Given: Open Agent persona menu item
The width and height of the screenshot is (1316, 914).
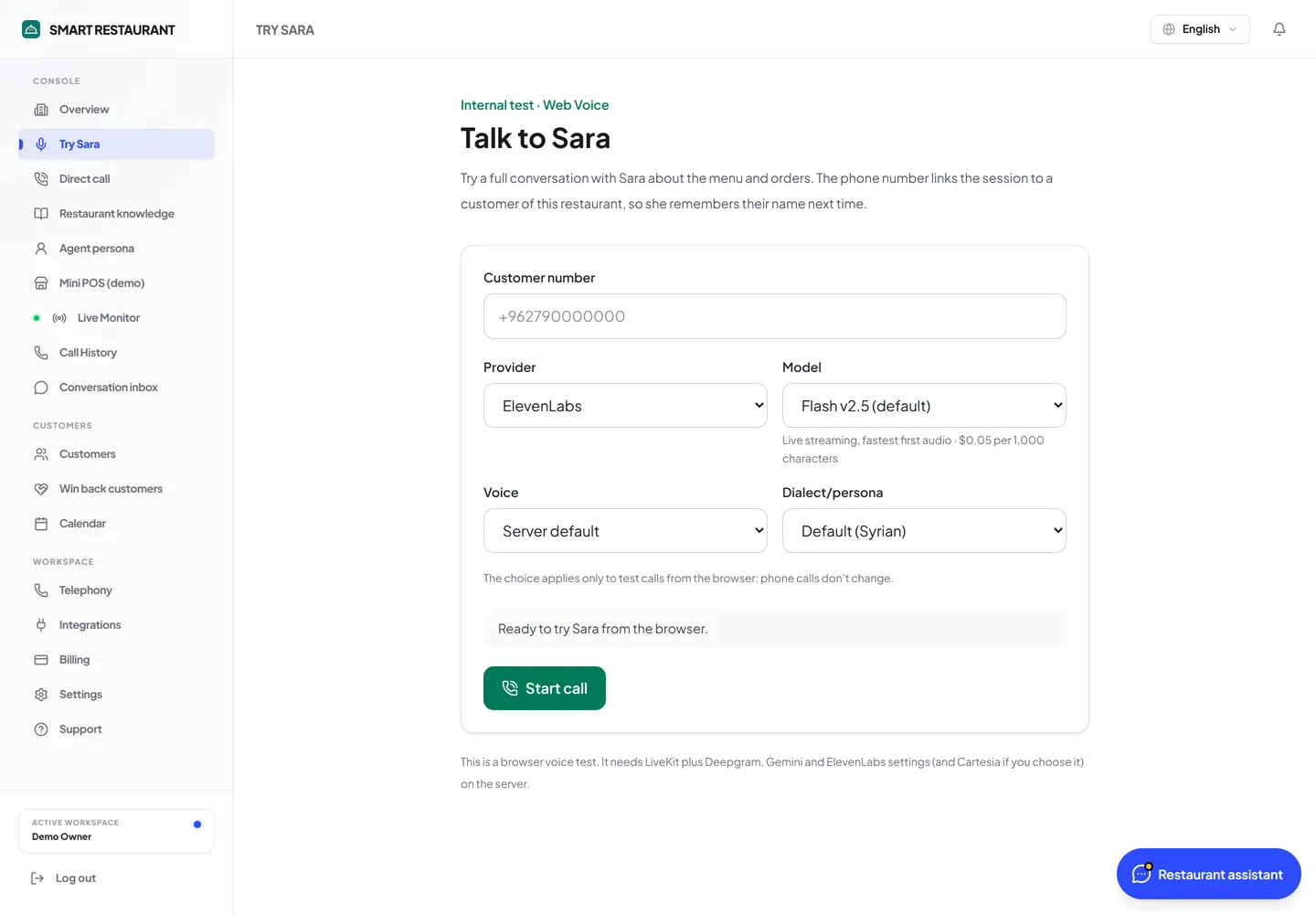Looking at the screenshot, I should coord(117,249).
